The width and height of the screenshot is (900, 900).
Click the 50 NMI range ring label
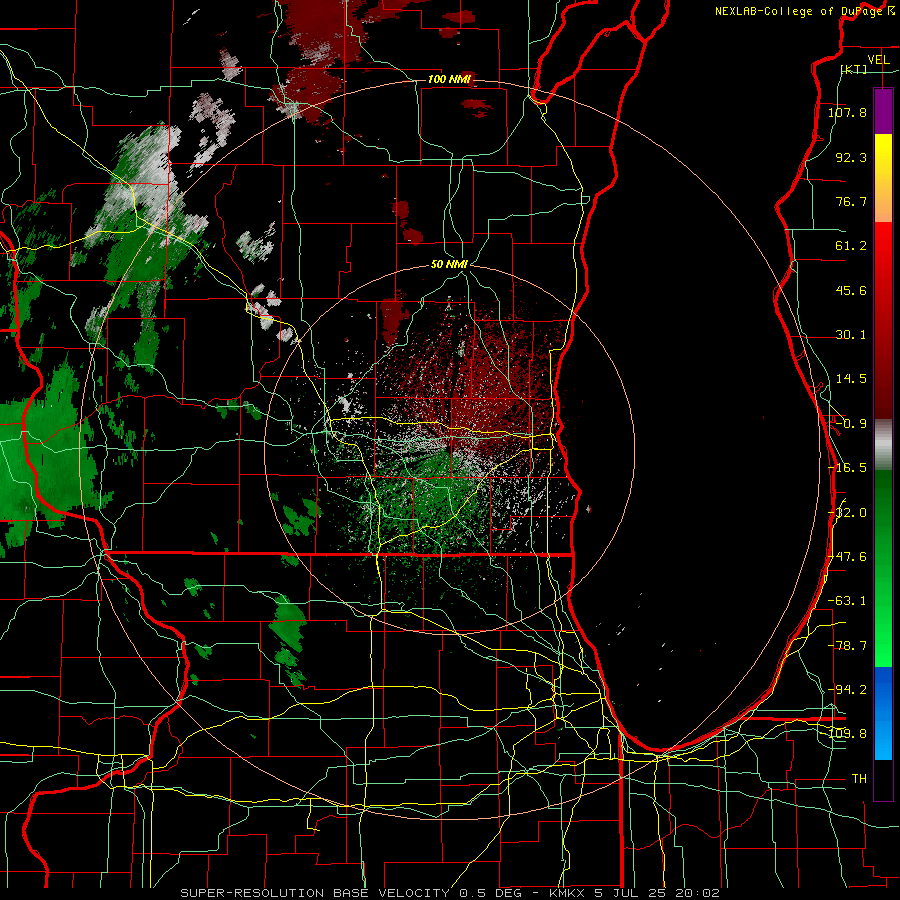pyautogui.click(x=449, y=264)
